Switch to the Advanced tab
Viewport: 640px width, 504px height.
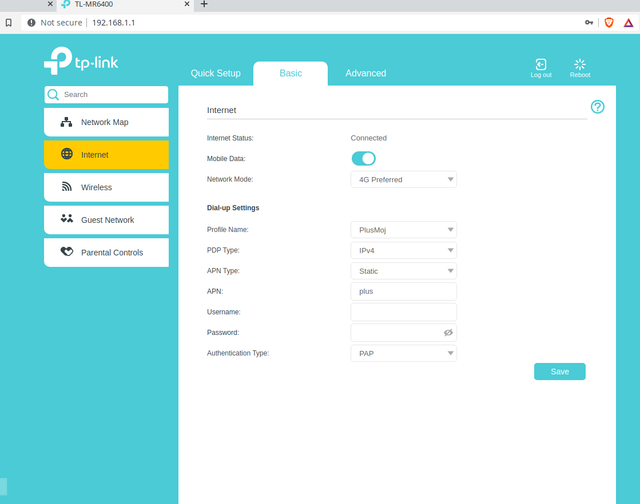pos(366,73)
